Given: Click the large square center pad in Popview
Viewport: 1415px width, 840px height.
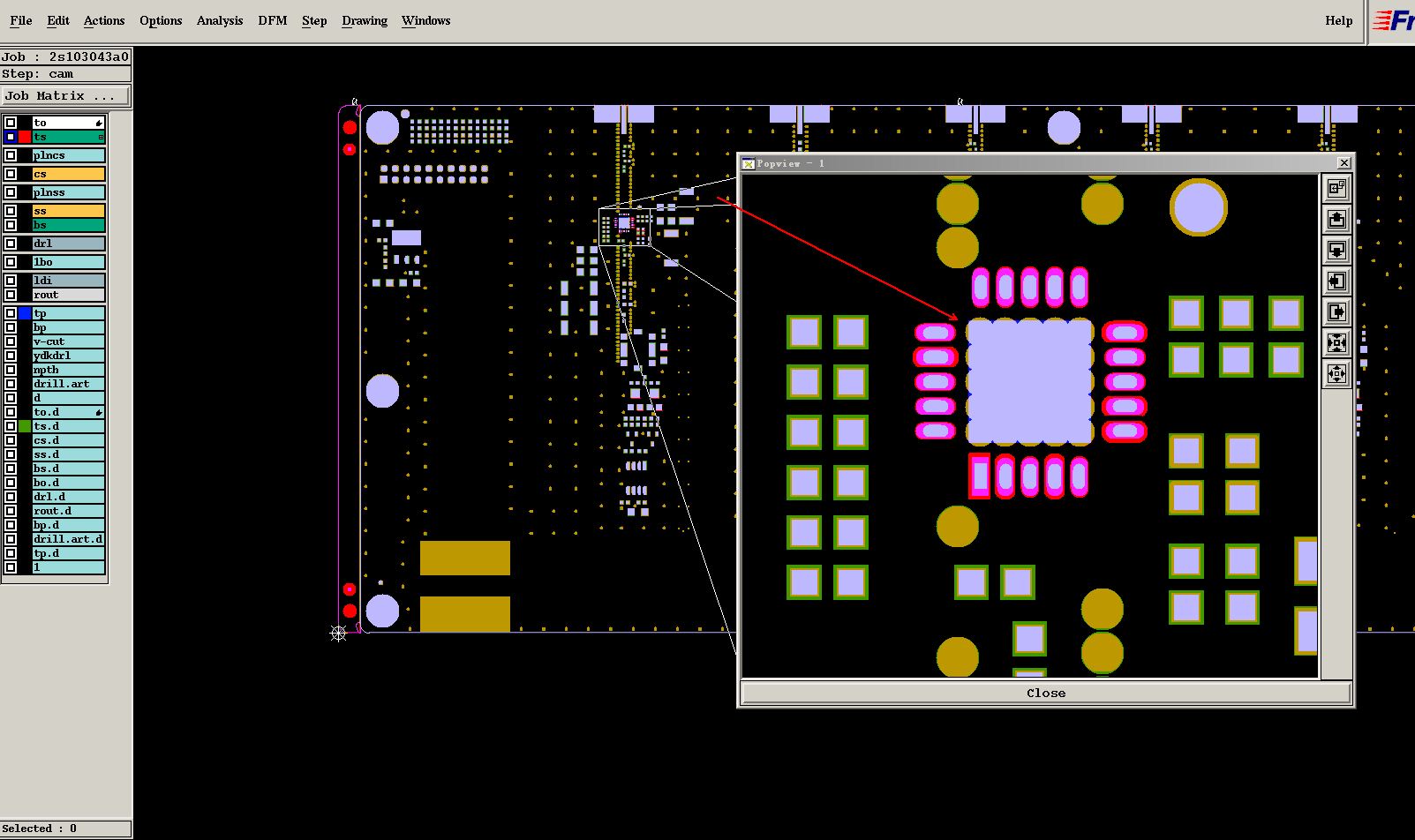Looking at the screenshot, I should point(1029,381).
